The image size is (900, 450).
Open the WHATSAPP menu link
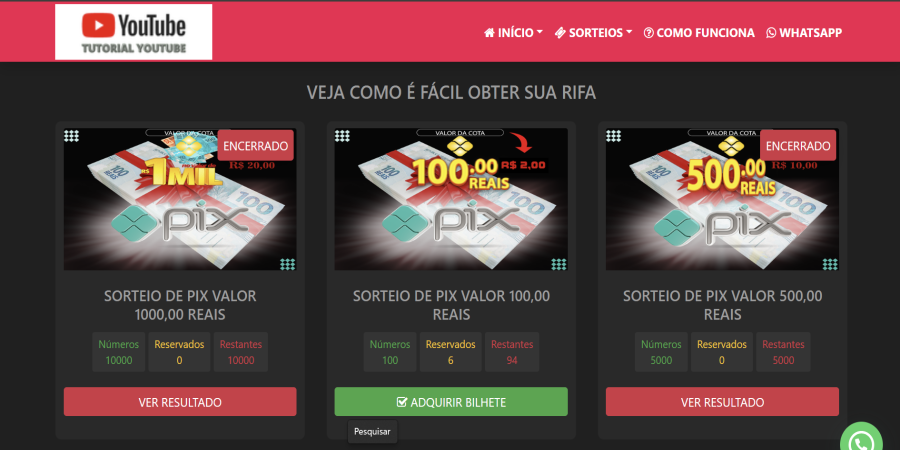(x=804, y=33)
